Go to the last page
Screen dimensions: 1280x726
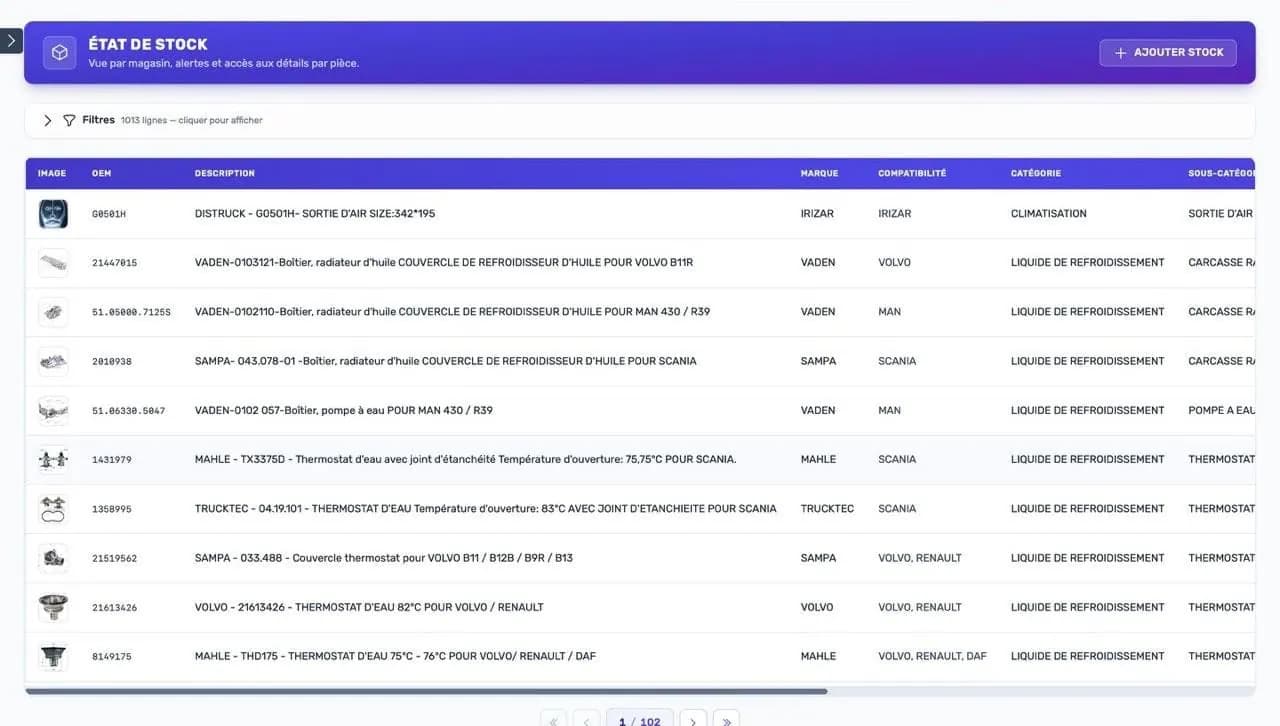(727, 721)
